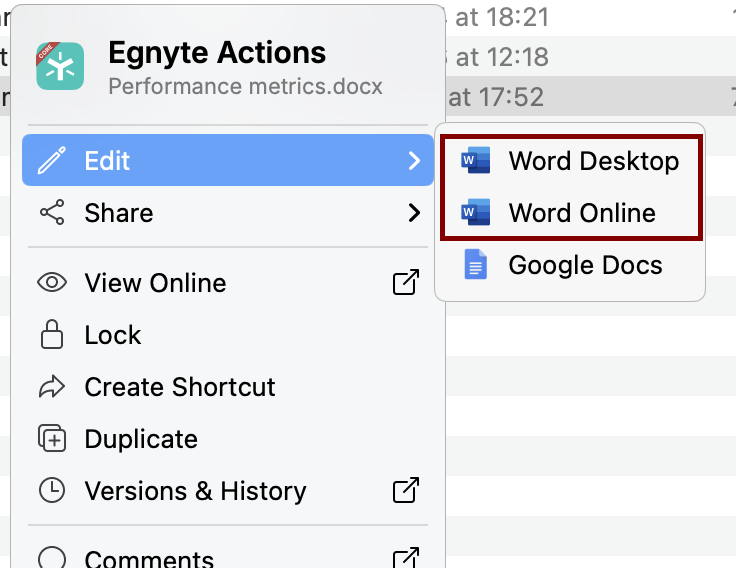The image size is (736, 568).
Task: Click the Google Docs document icon
Action: (475, 264)
